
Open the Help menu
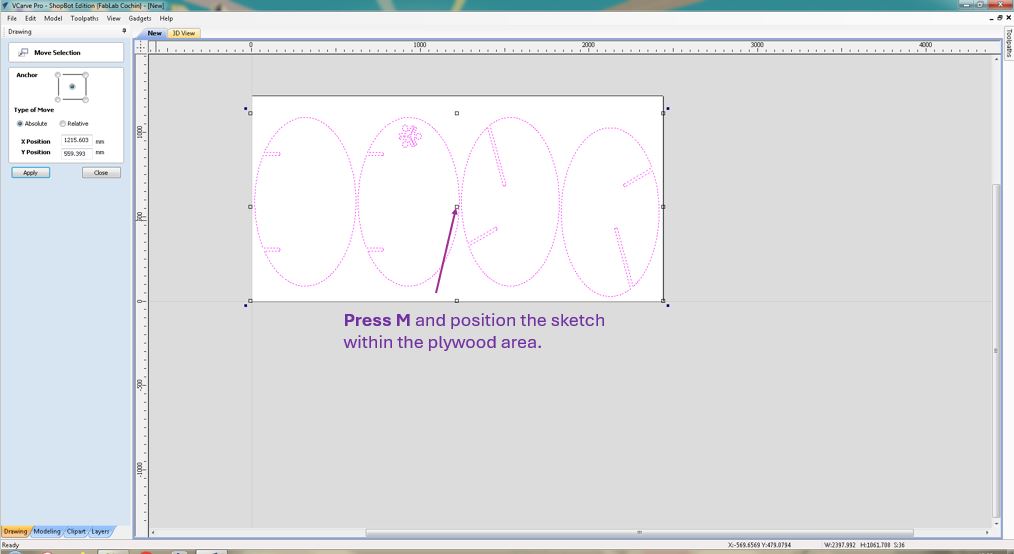tap(166, 18)
